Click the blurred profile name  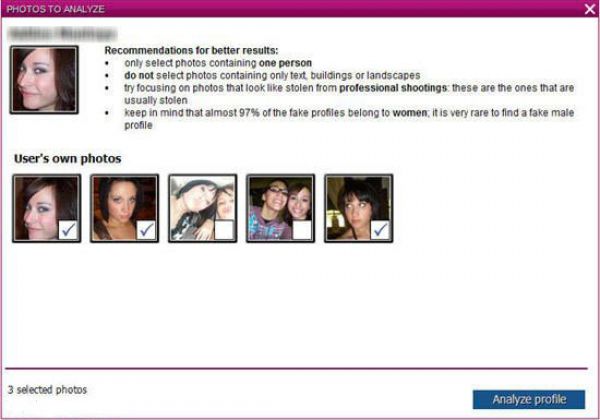(x=62, y=34)
